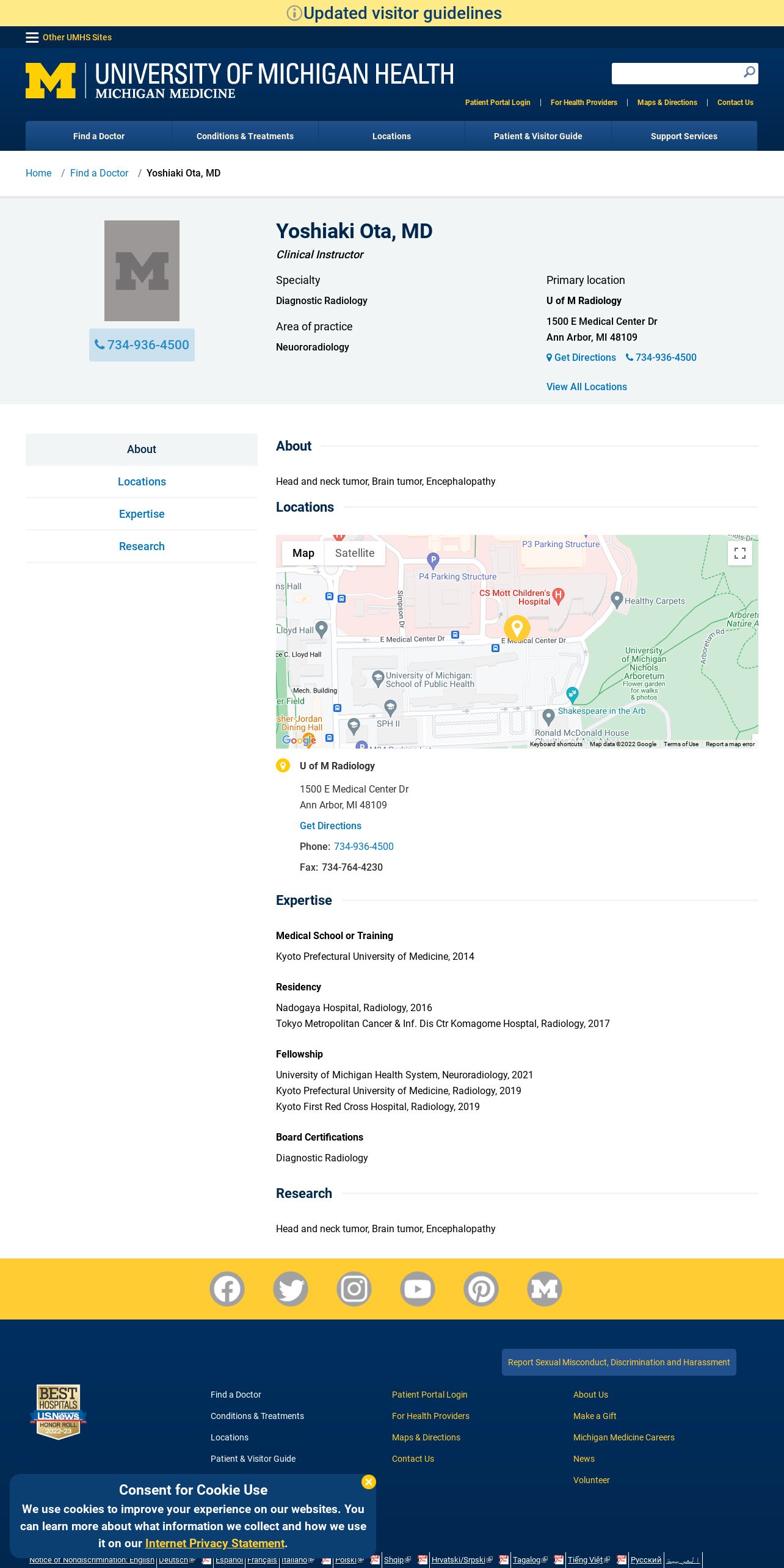
Task: Open Locations in the main navigation bar
Action: (x=391, y=136)
